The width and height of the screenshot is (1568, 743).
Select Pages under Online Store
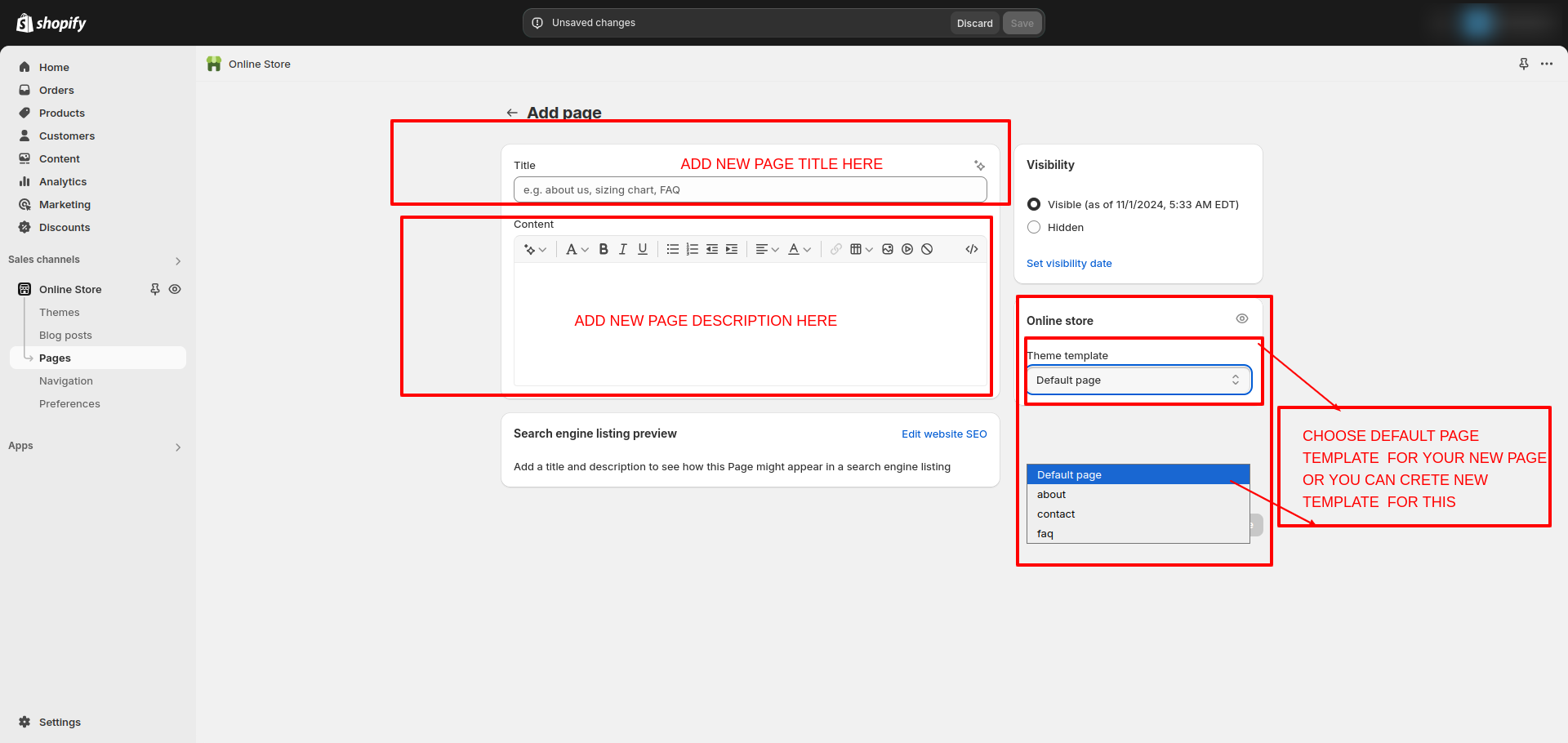(x=98, y=358)
